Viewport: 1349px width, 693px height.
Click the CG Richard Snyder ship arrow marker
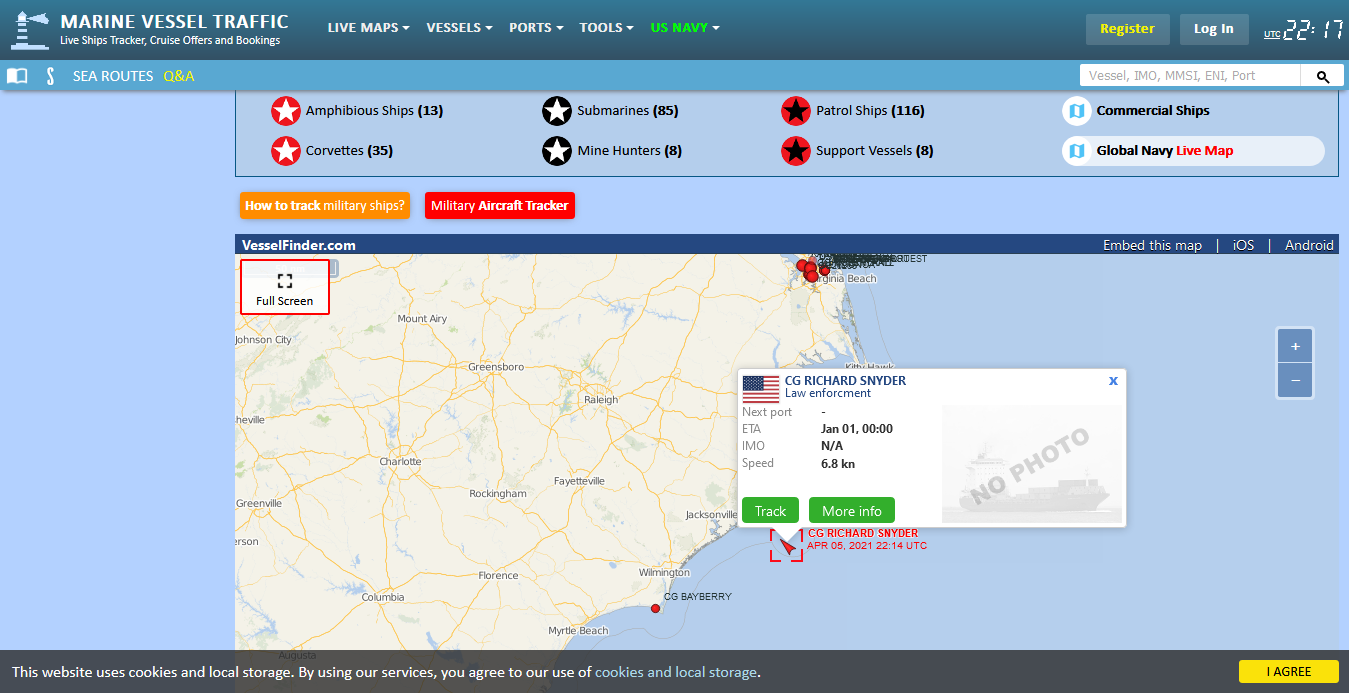[x=787, y=546]
